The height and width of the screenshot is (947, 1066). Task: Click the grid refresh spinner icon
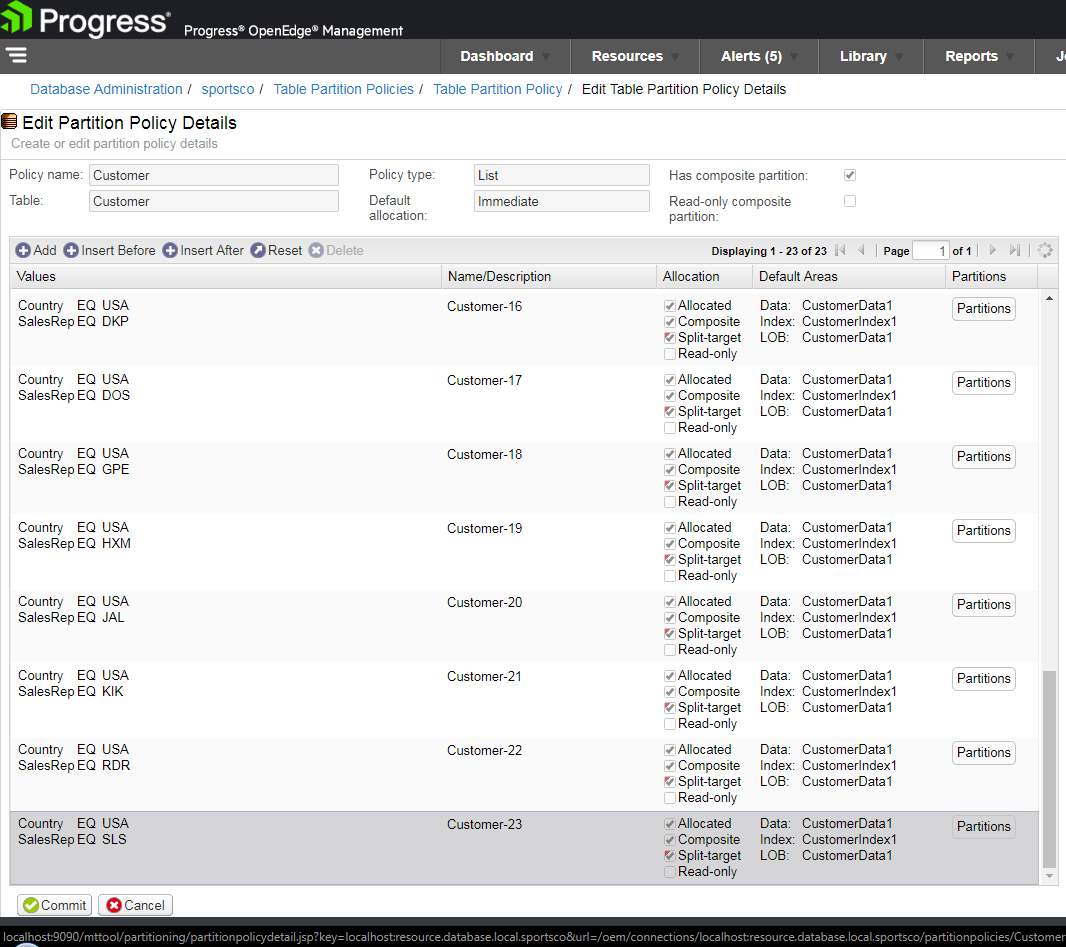click(x=1045, y=250)
